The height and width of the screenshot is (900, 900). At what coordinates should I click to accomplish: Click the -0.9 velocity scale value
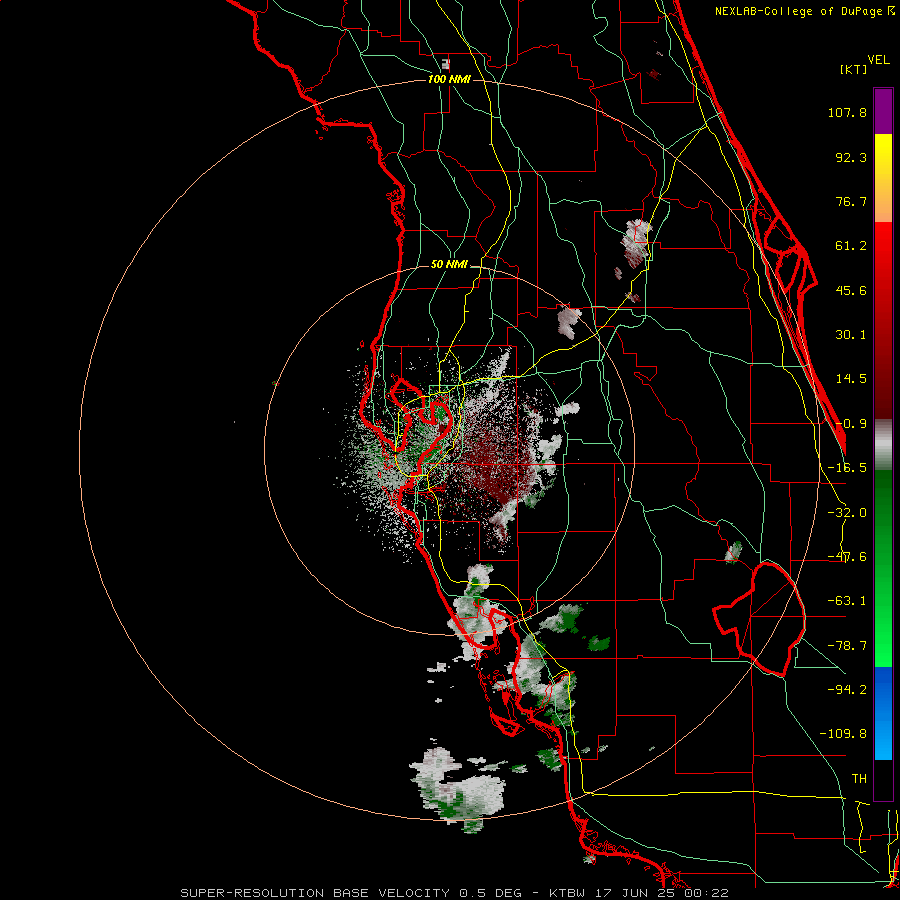[851, 424]
